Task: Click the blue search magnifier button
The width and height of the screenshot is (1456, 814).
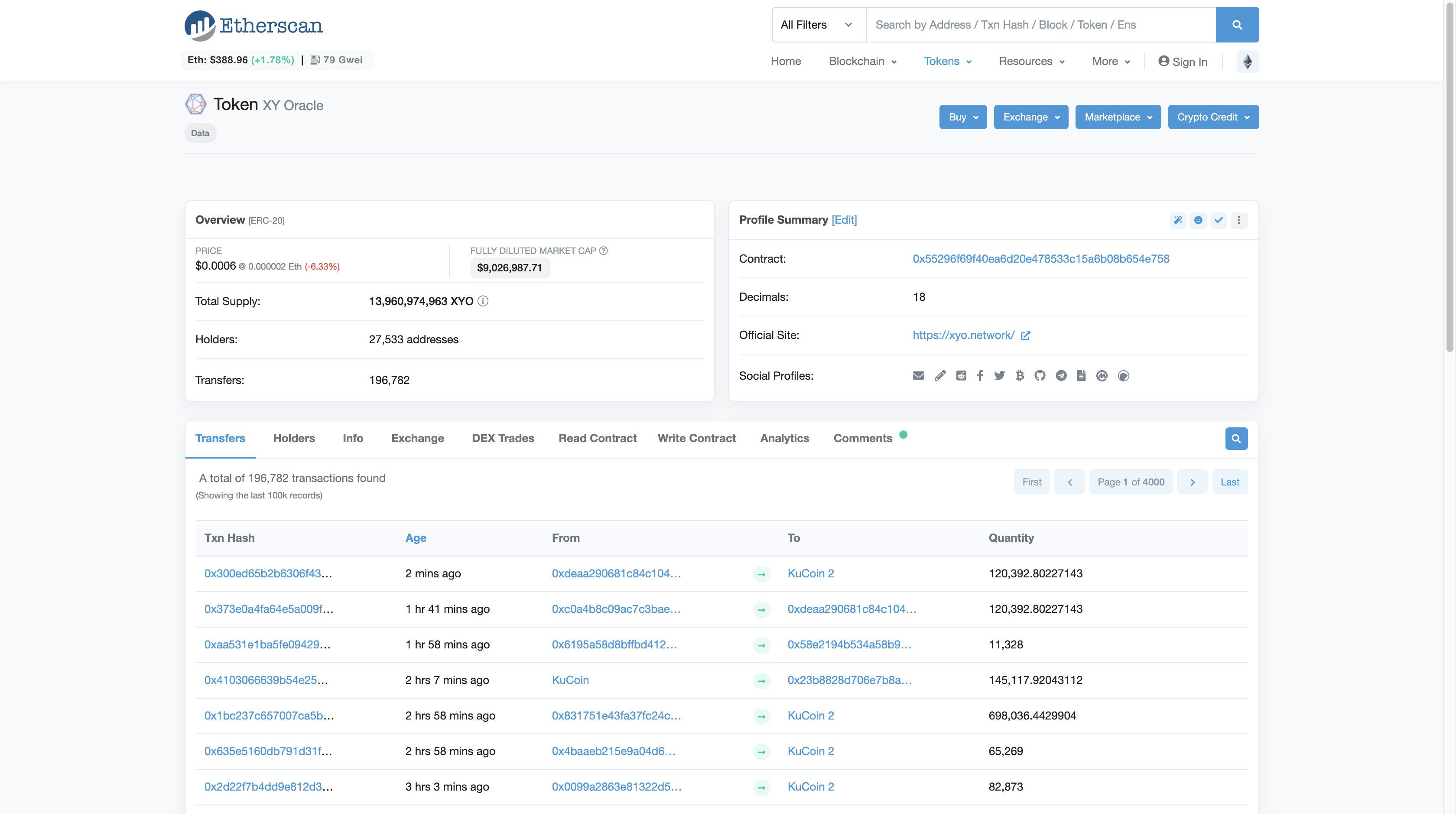Action: [1237, 25]
